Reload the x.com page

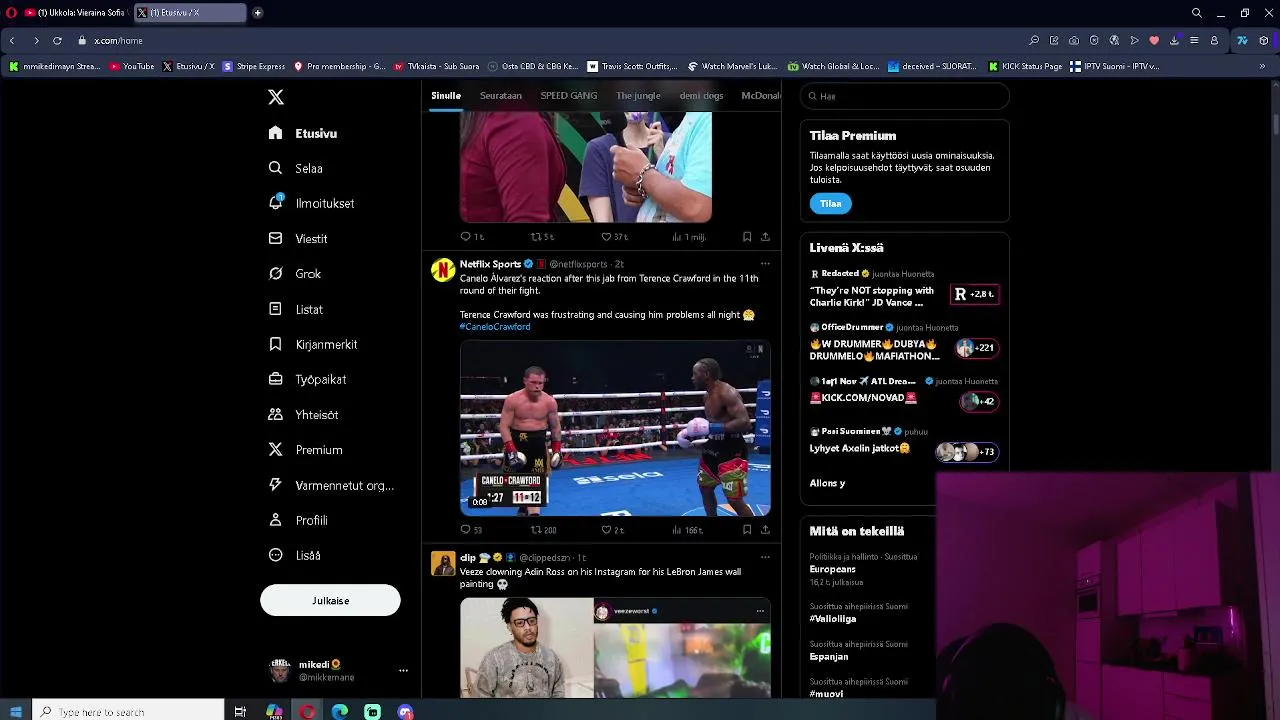pos(57,40)
